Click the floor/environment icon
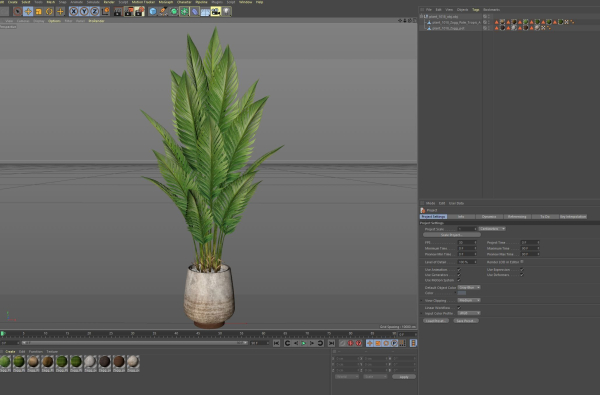Screen dimensions: 600x395 tap(205, 11)
